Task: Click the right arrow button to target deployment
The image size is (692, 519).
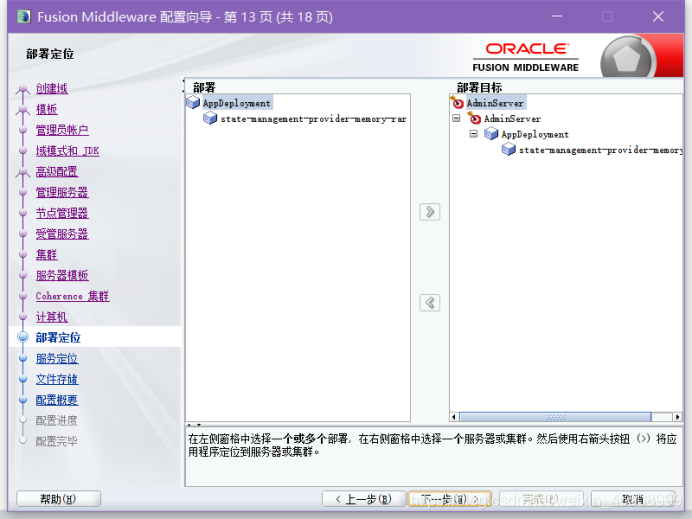Action: 429,212
